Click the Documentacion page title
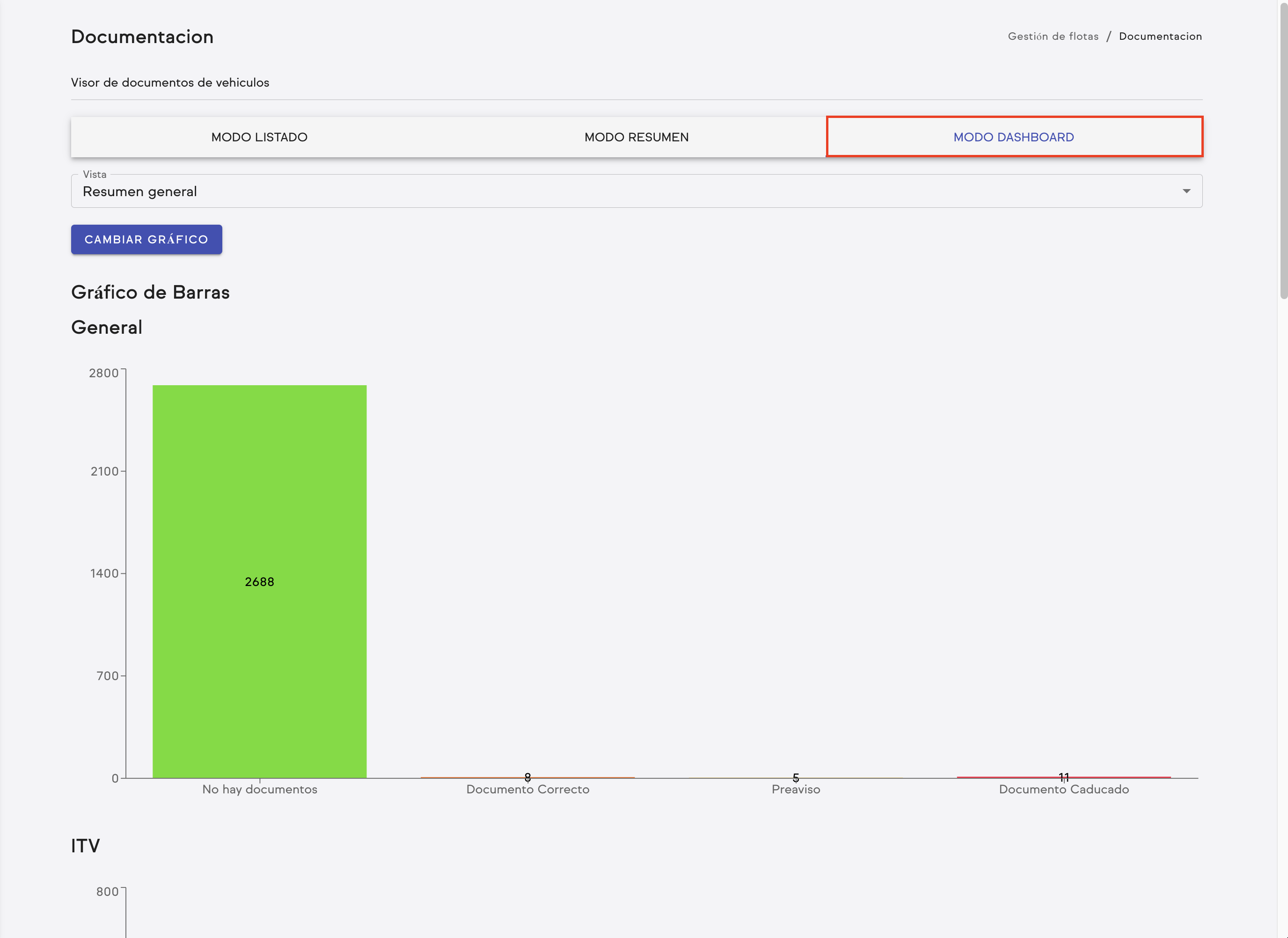Image resolution: width=1288 pixels, height=938 pixels. point(143,37)
